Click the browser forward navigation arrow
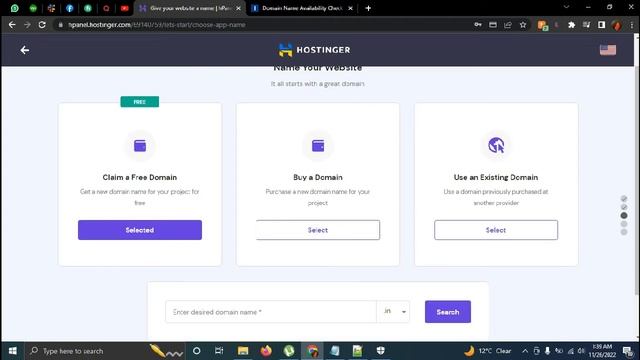640x360 pixels. click(27, 25)
